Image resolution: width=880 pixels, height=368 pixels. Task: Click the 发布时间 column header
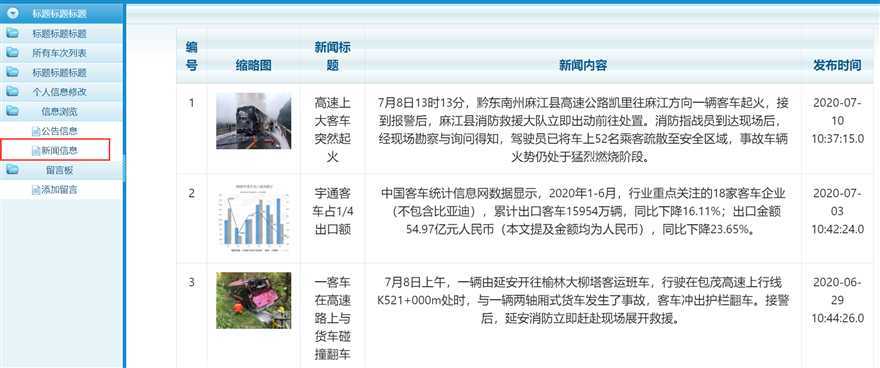(x=837, y=66)
